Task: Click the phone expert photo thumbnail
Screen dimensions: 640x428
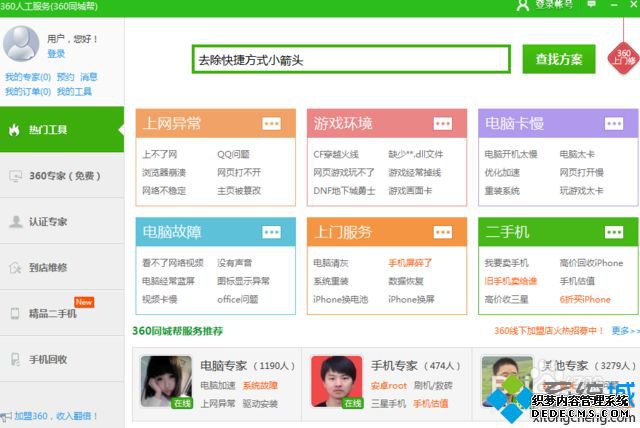Action: tap(337, 381)
